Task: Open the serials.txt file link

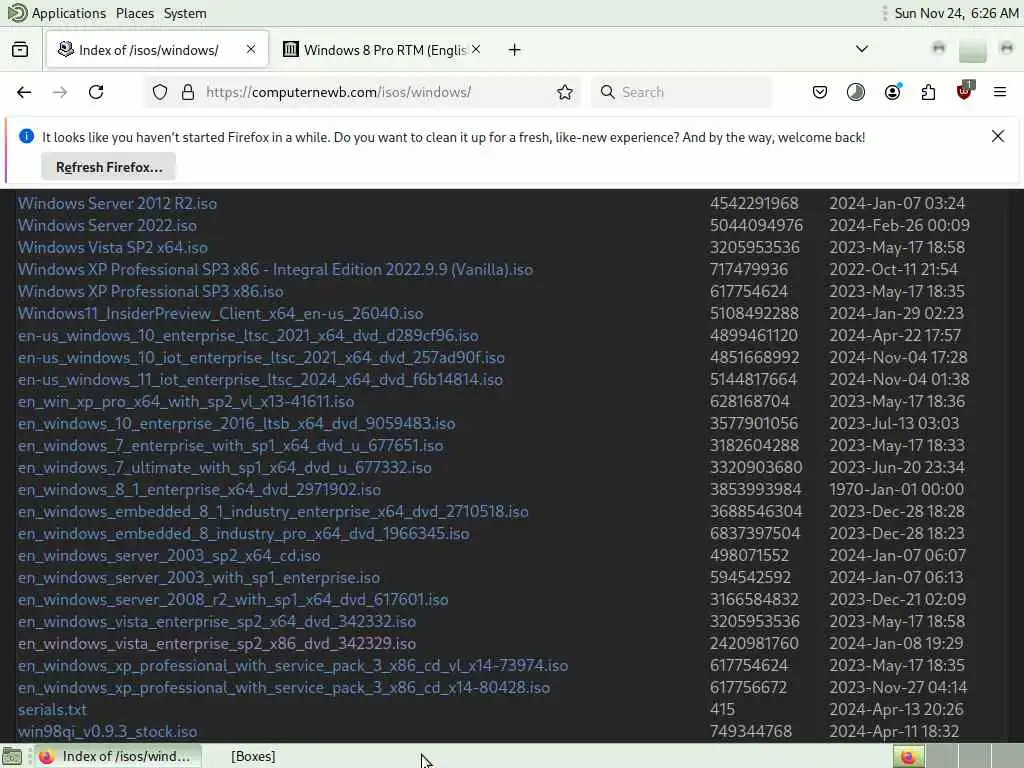Action: tap(52, 710)
